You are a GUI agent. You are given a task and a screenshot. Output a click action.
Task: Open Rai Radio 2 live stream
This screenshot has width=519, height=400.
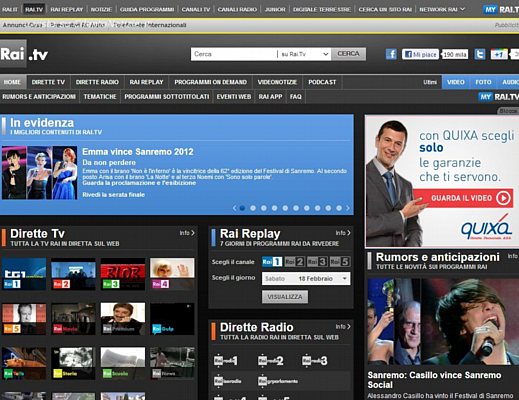(x=270, y=360)
